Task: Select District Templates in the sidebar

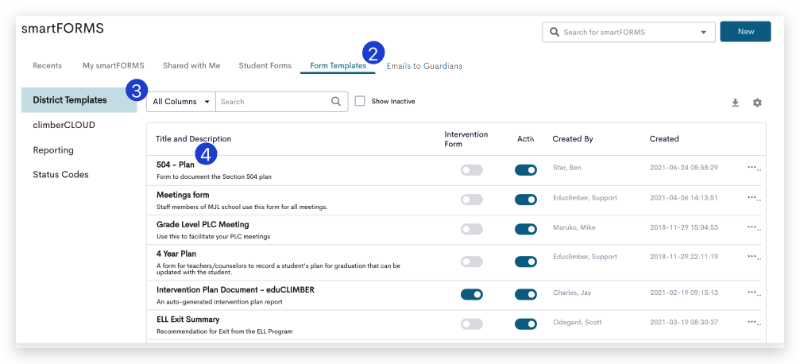Action: (x=79, y=100)
